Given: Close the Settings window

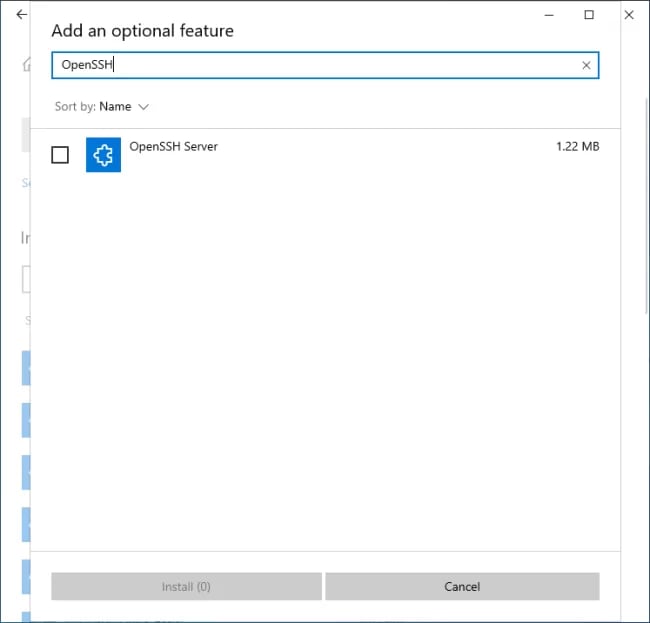Looking at the screenshot, I should pyautogui.click(x=629, y=15).
